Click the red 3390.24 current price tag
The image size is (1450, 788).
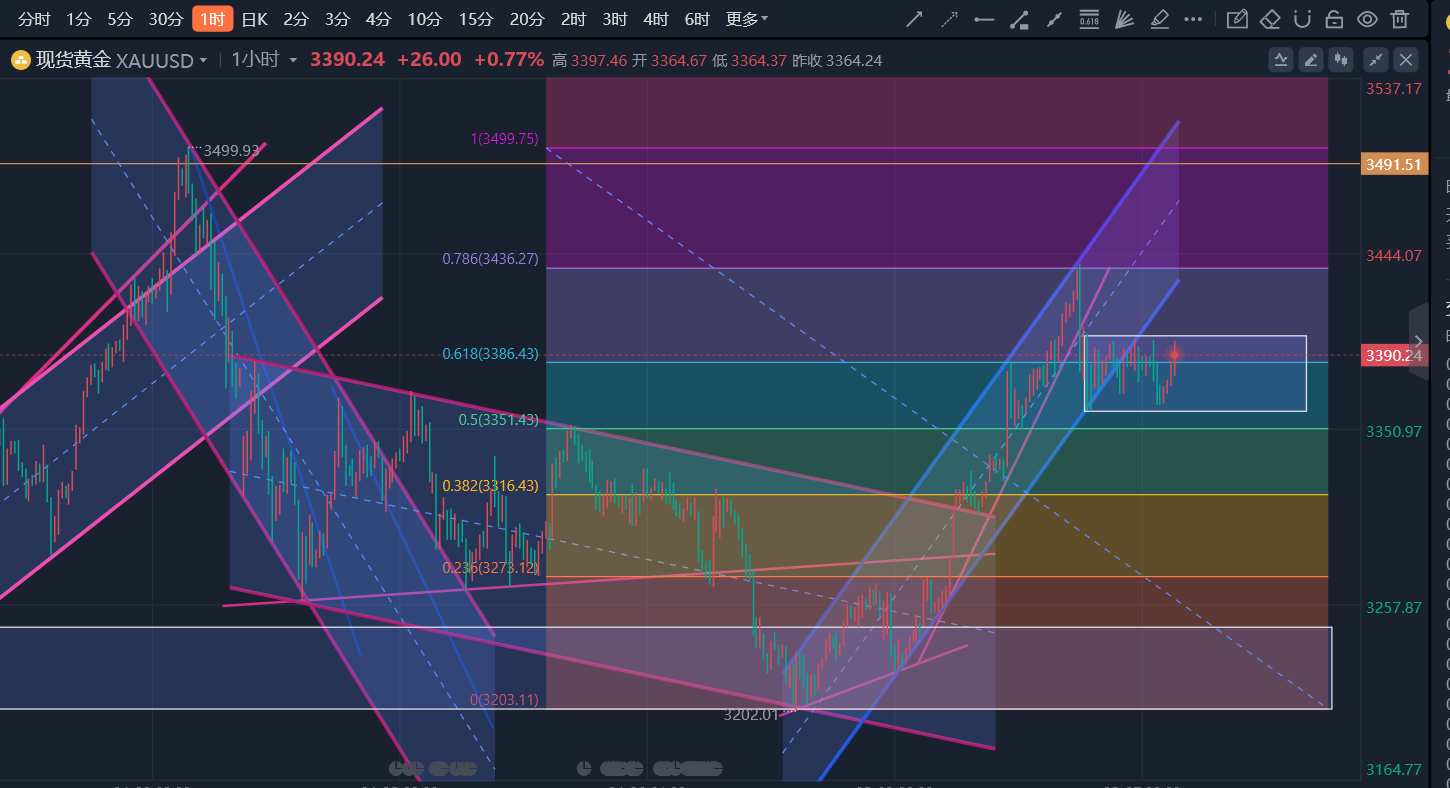pyautogui.click(x=1392, y=355)
